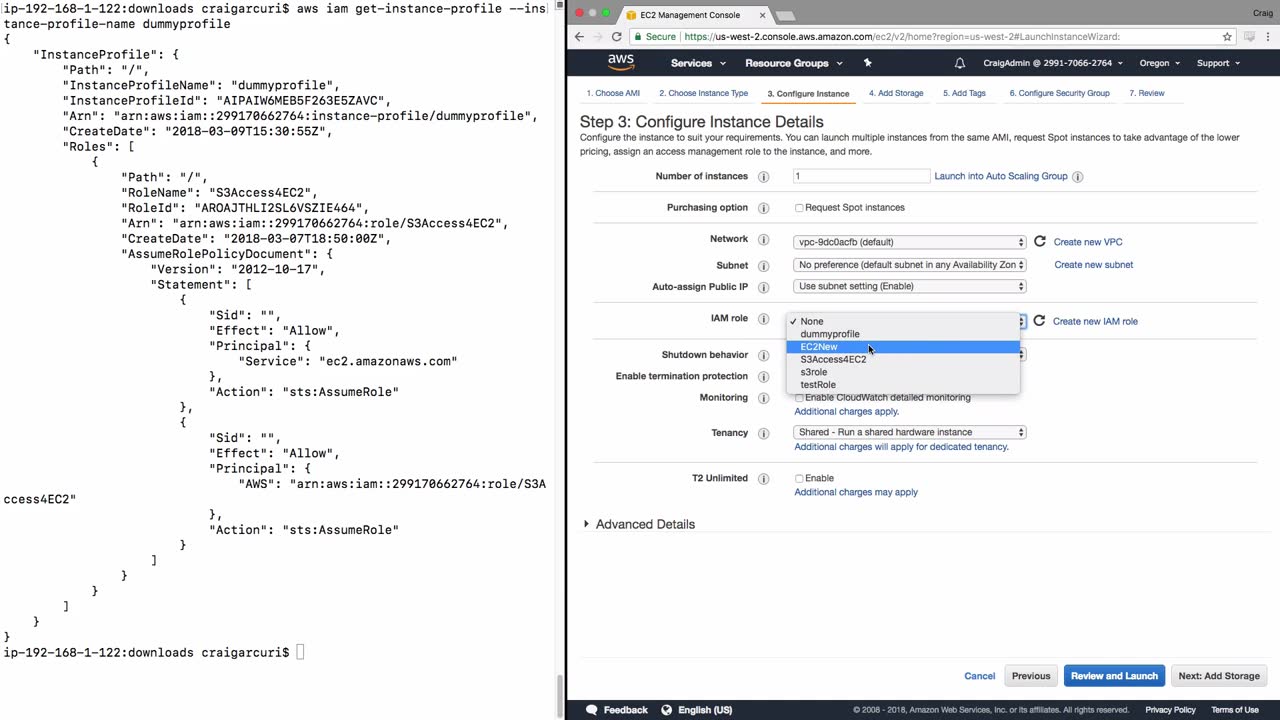Open the Feedback chat icon
Image resolution: width=1280 pixels, height=720 pixels.
pyautogui.click(x=592, y=710)
